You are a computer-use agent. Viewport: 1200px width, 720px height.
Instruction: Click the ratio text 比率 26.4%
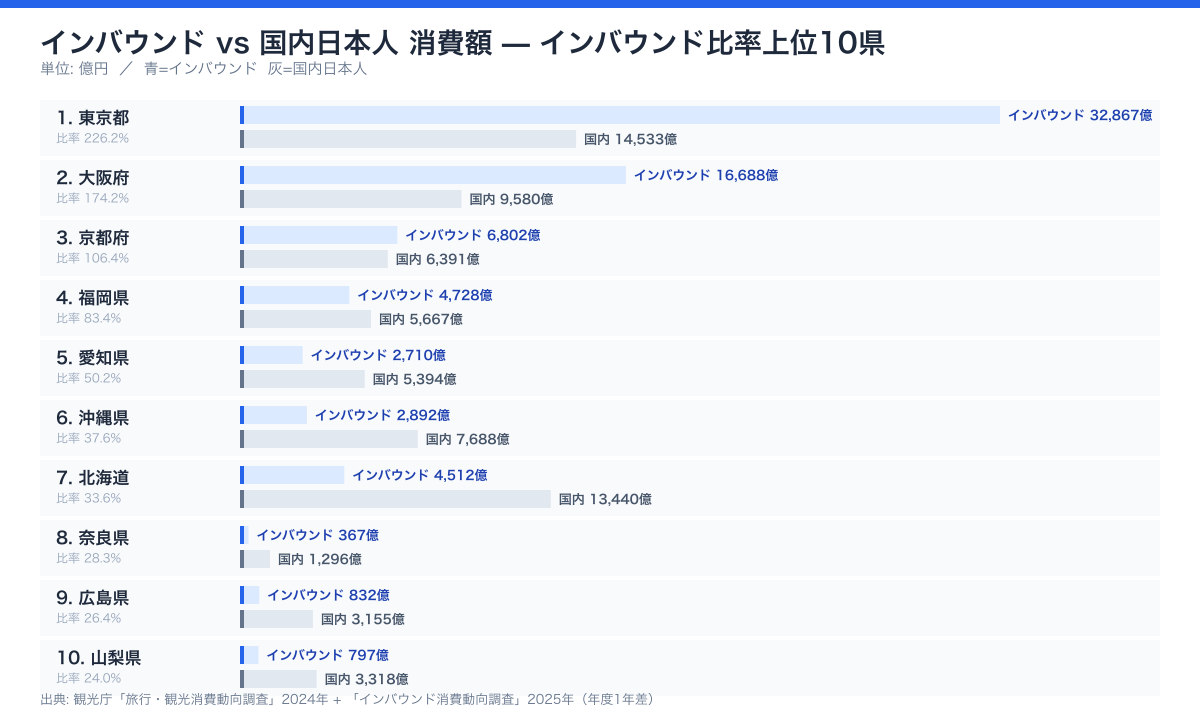[x=89, y=618]
